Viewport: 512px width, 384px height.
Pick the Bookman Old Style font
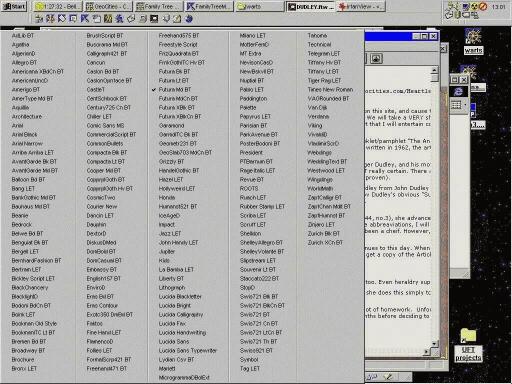tap(34, 323)
